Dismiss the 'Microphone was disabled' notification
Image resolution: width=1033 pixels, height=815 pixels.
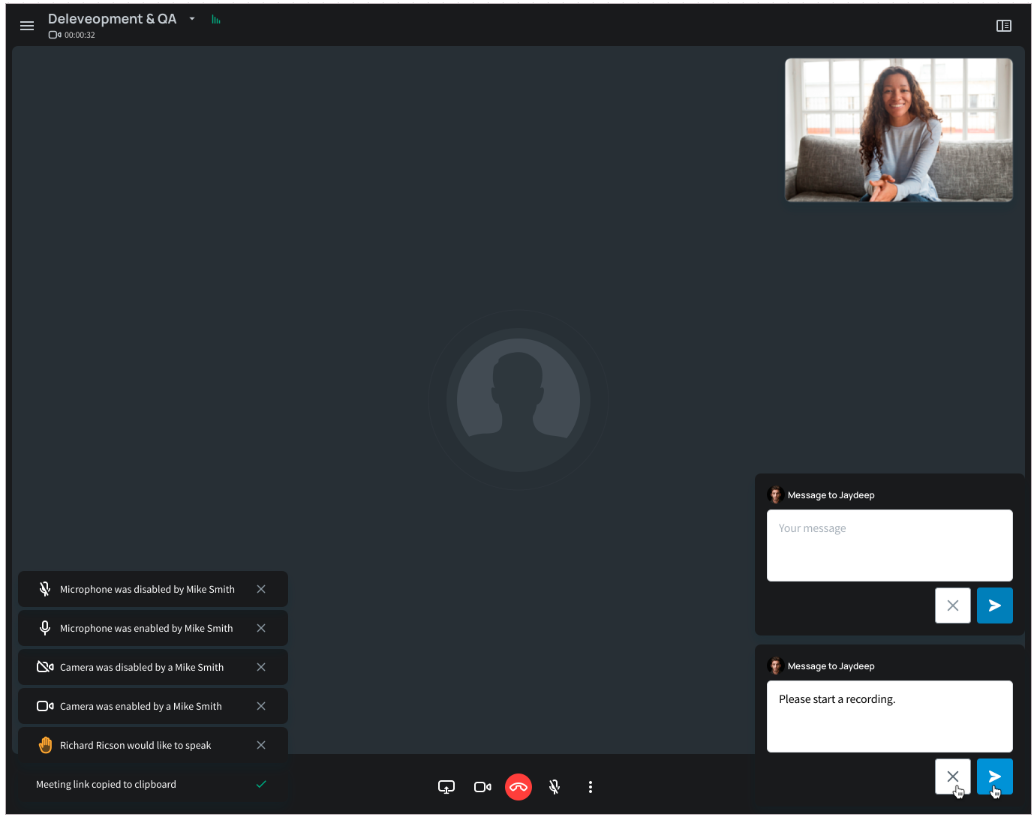click(261, 589)
